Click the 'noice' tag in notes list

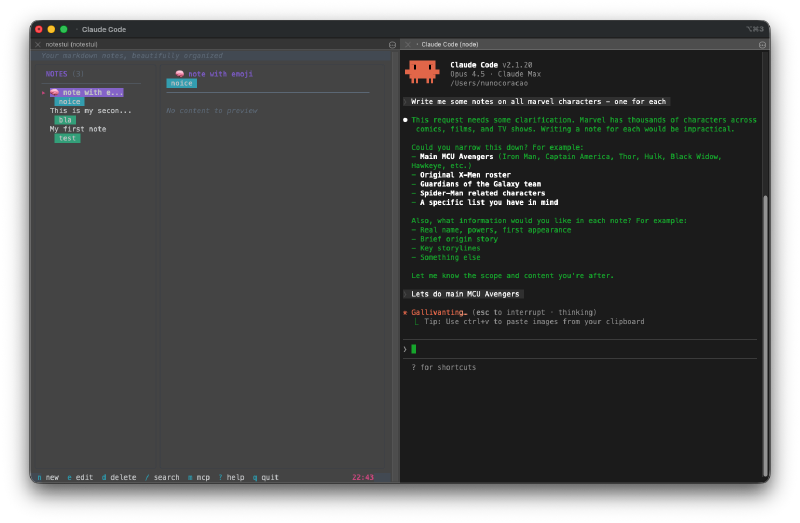[69, 102]
